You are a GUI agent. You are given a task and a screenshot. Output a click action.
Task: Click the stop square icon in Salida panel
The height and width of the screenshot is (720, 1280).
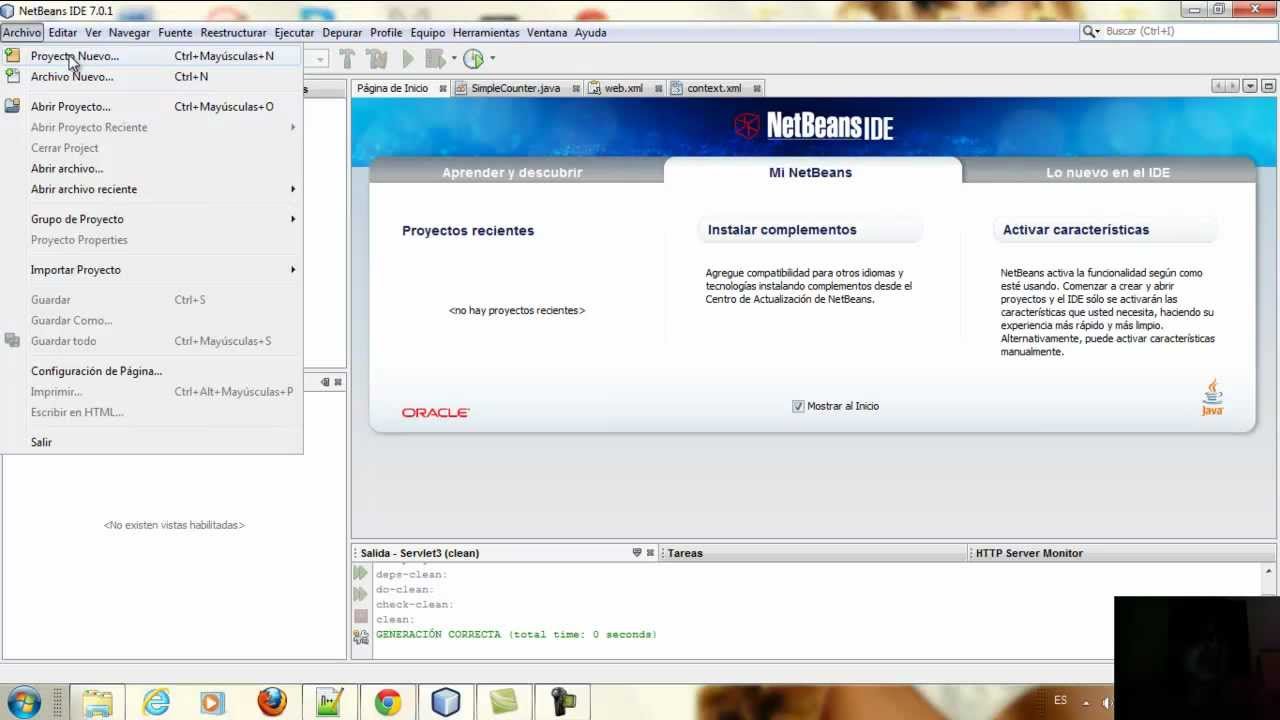point(361,616)
